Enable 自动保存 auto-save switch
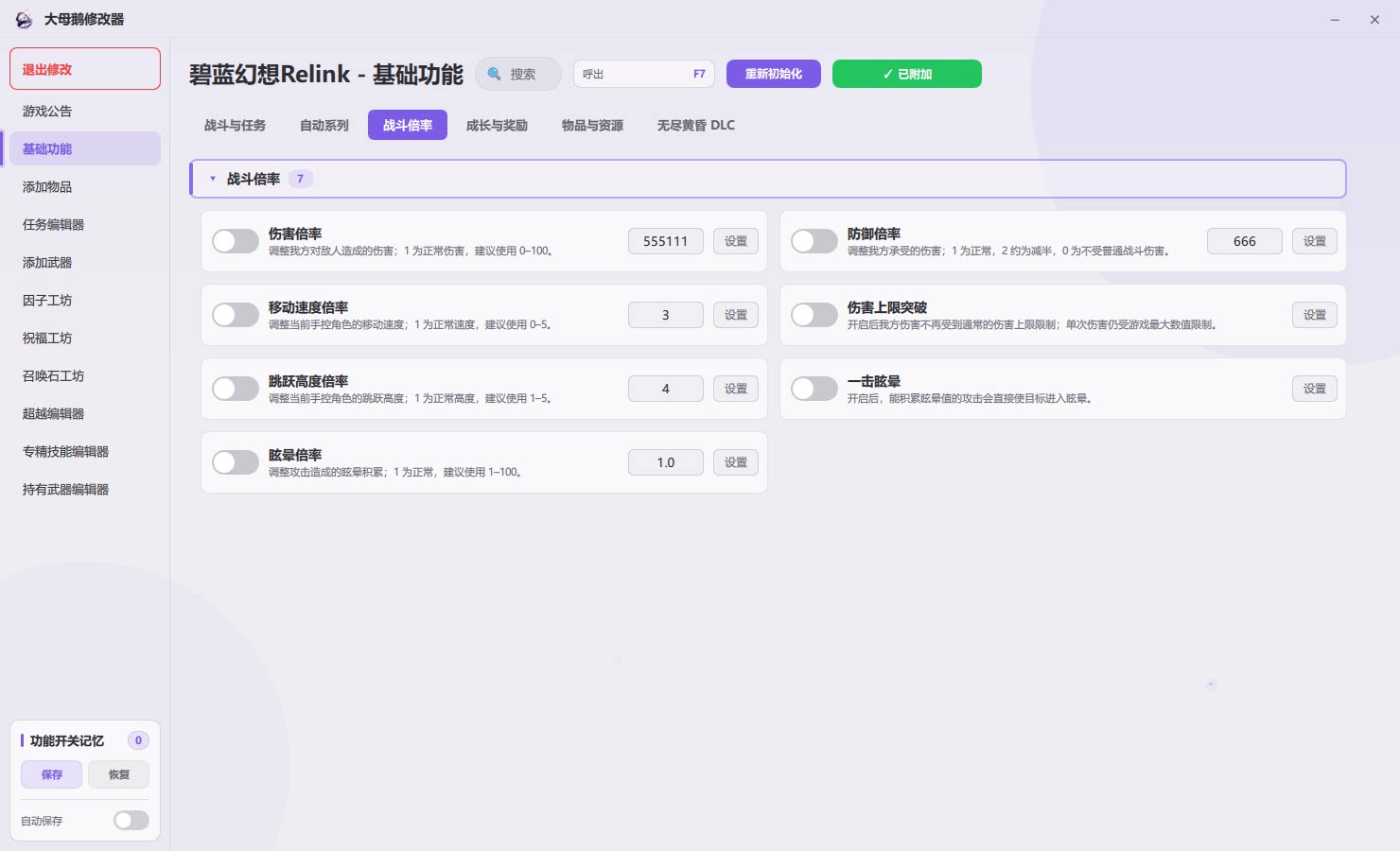1400x851 pixels. tap(131, 821)
